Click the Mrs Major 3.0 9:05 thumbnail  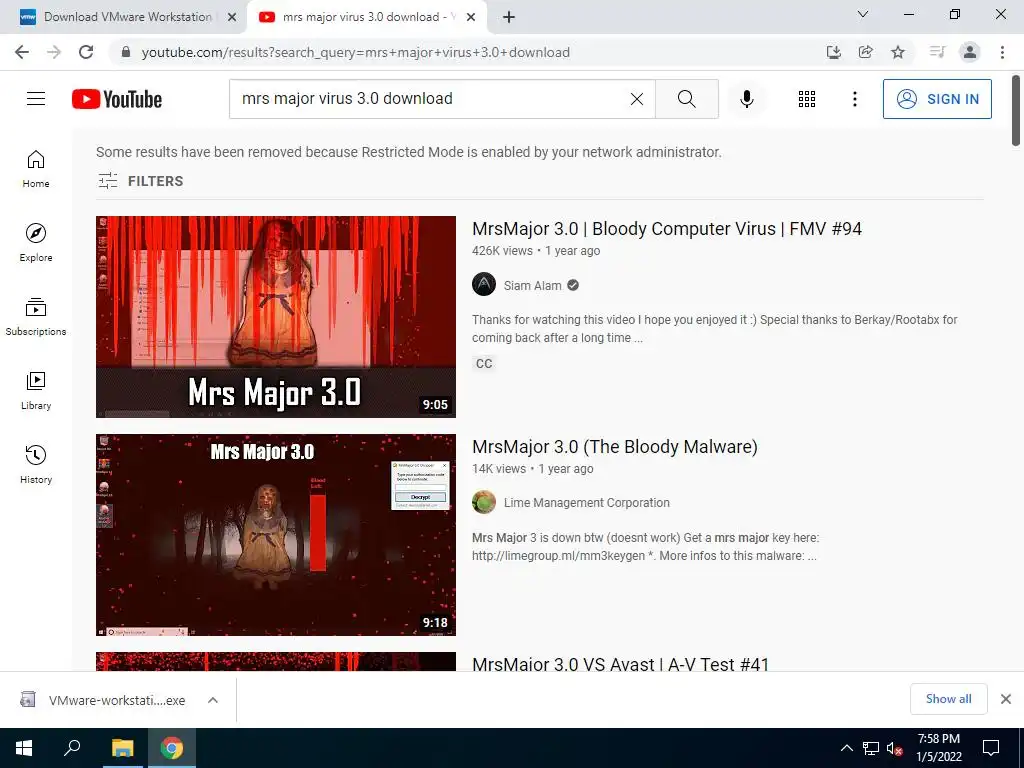276,317
